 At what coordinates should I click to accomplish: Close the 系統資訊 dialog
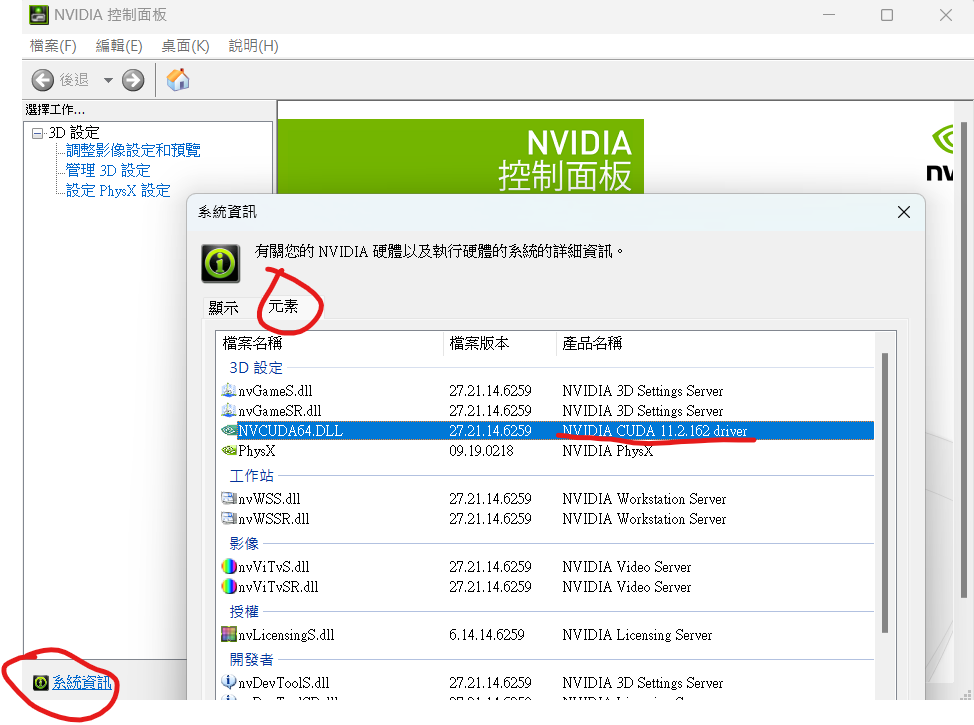coord(904,212)
